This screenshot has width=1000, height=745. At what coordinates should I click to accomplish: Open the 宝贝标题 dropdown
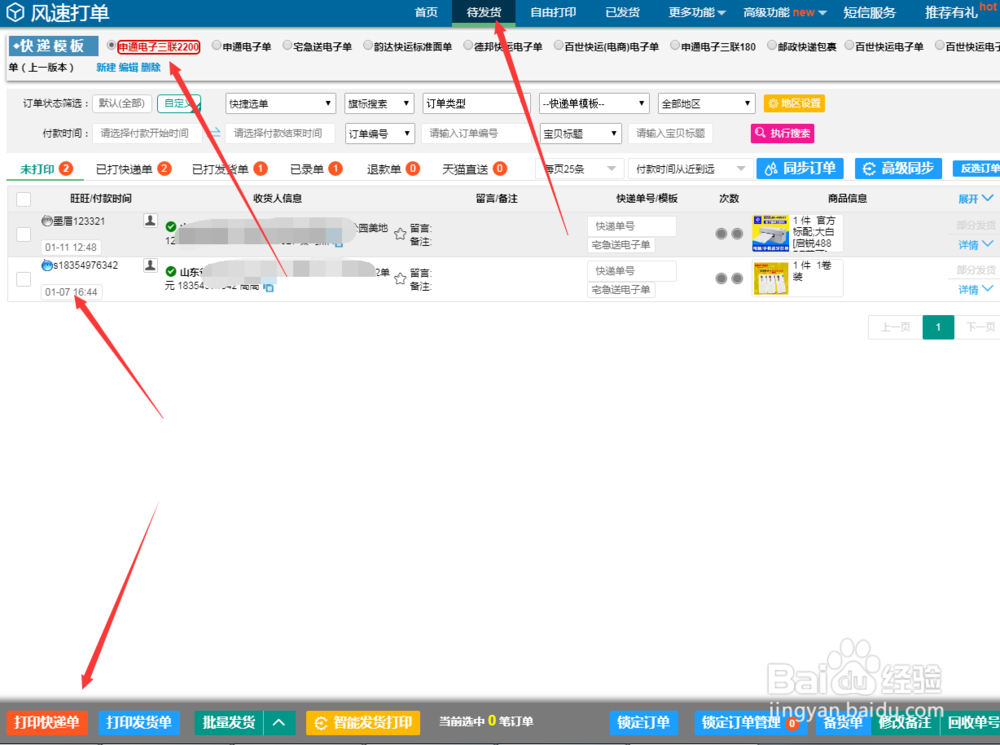[580, 133]
